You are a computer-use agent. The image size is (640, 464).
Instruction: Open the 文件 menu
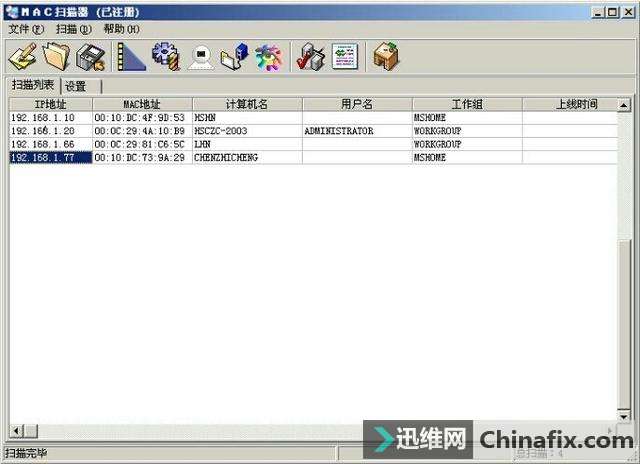25,29
